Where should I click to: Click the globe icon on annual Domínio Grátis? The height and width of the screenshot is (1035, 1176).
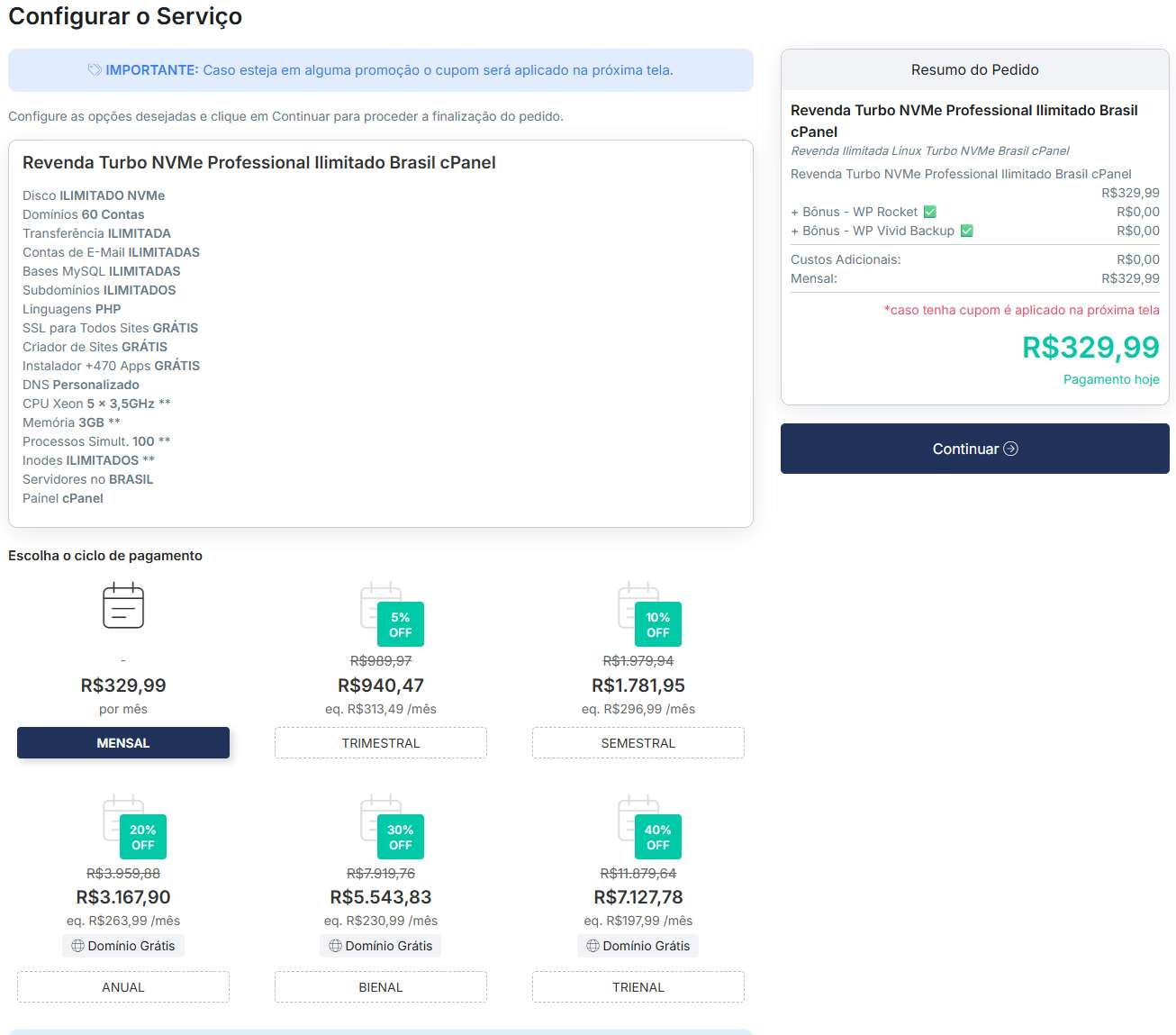pyautogui.click(x=77, y=946)
